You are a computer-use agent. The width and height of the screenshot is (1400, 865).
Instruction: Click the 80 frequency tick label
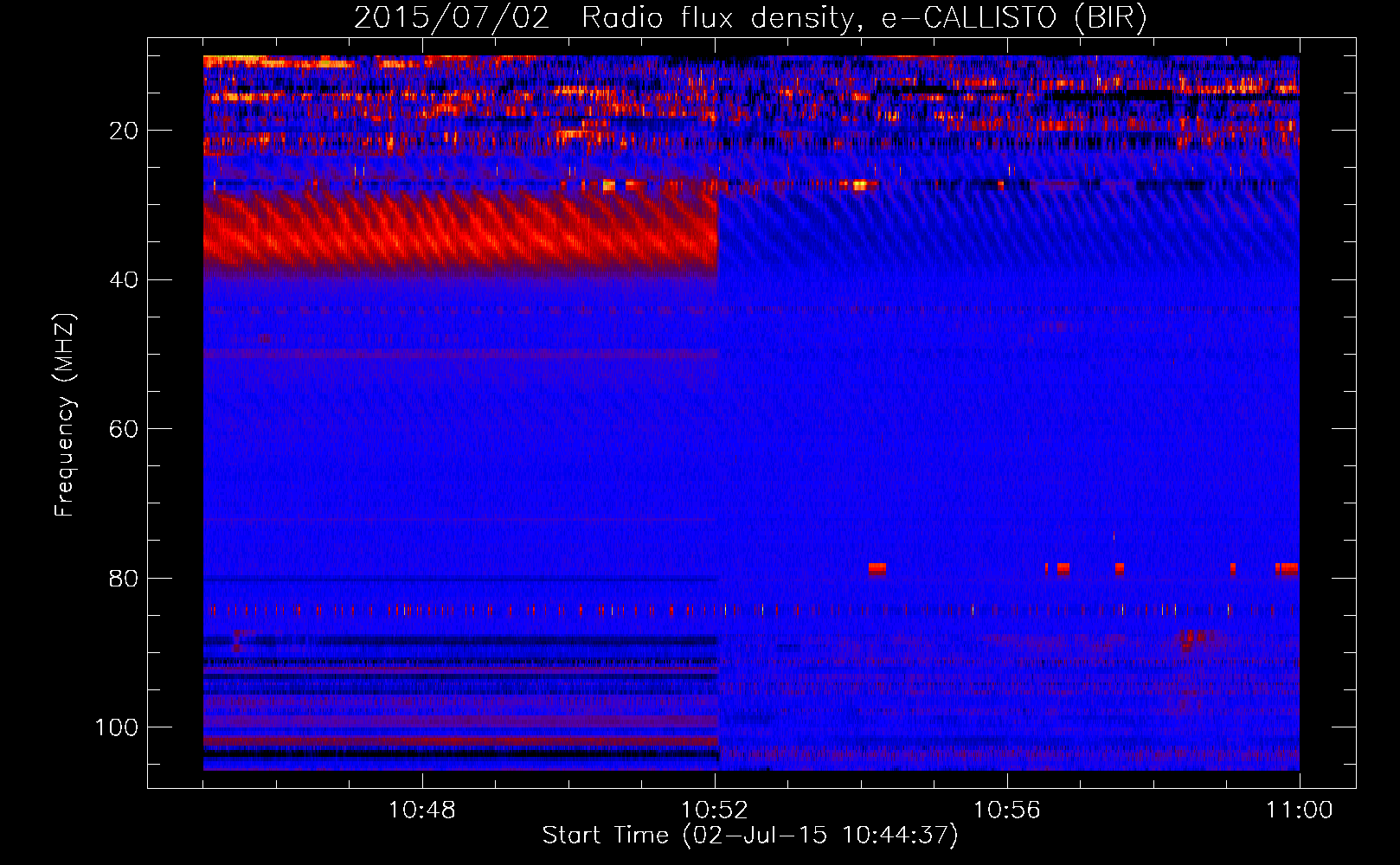125,578
